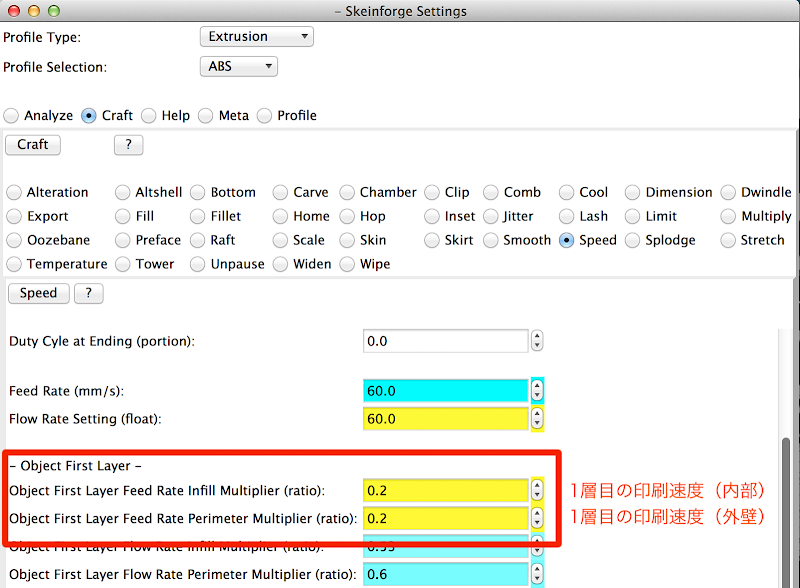
Task: Click First Layer Feed Rate Infill Multiplier field
Action: (446, 491)
